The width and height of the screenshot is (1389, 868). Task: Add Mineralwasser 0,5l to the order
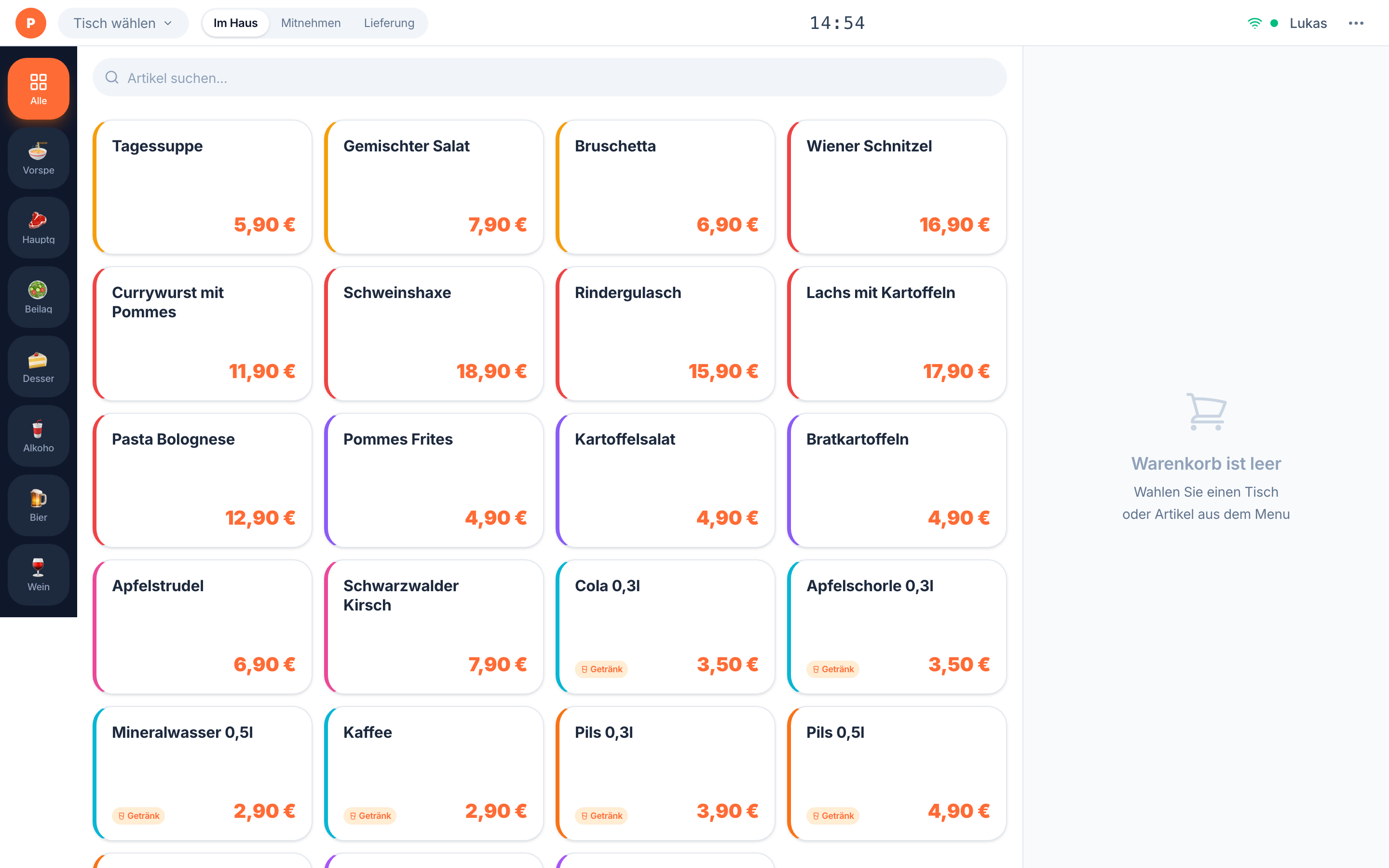pyautogui.click(x=202, y=773)
